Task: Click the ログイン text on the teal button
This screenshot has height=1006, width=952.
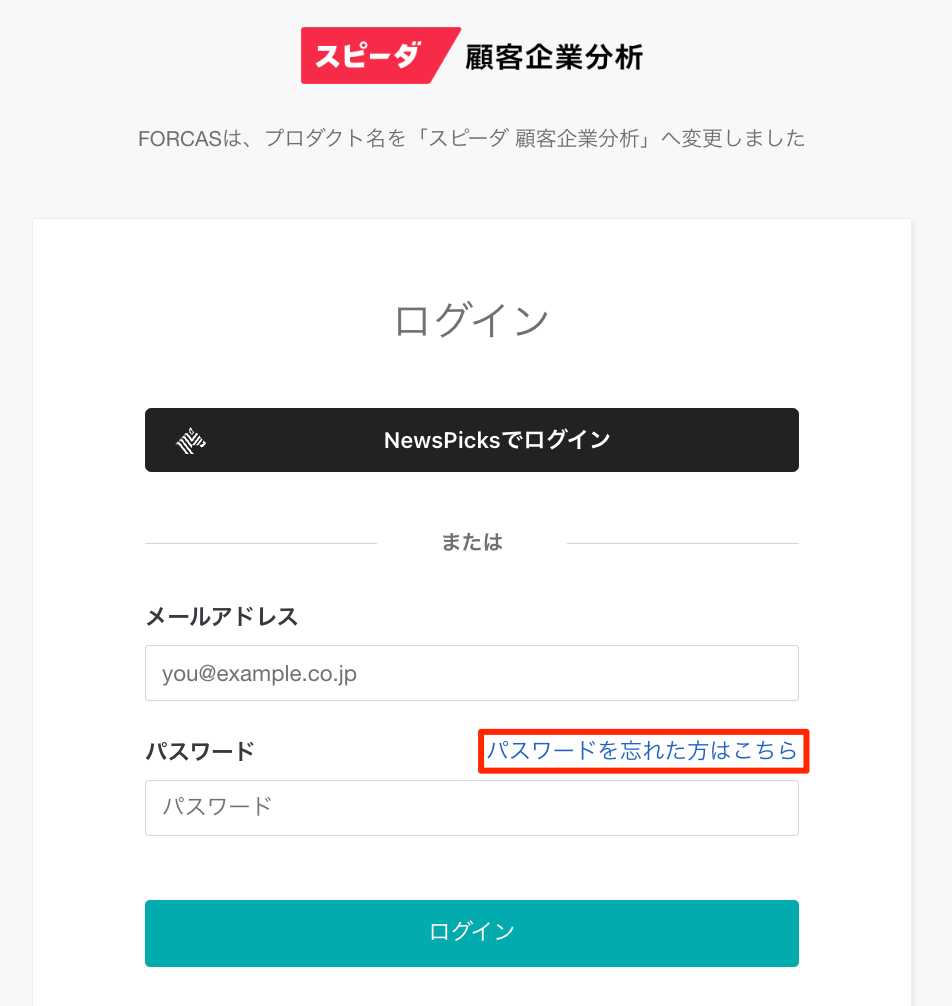Action: [472, 932]
